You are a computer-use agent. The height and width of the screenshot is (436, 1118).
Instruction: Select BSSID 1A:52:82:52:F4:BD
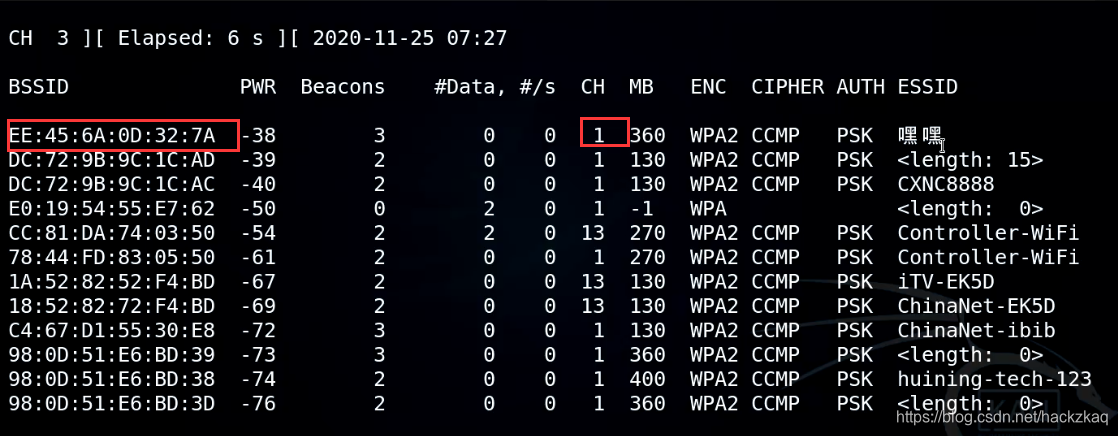click(x=112, y=282)
